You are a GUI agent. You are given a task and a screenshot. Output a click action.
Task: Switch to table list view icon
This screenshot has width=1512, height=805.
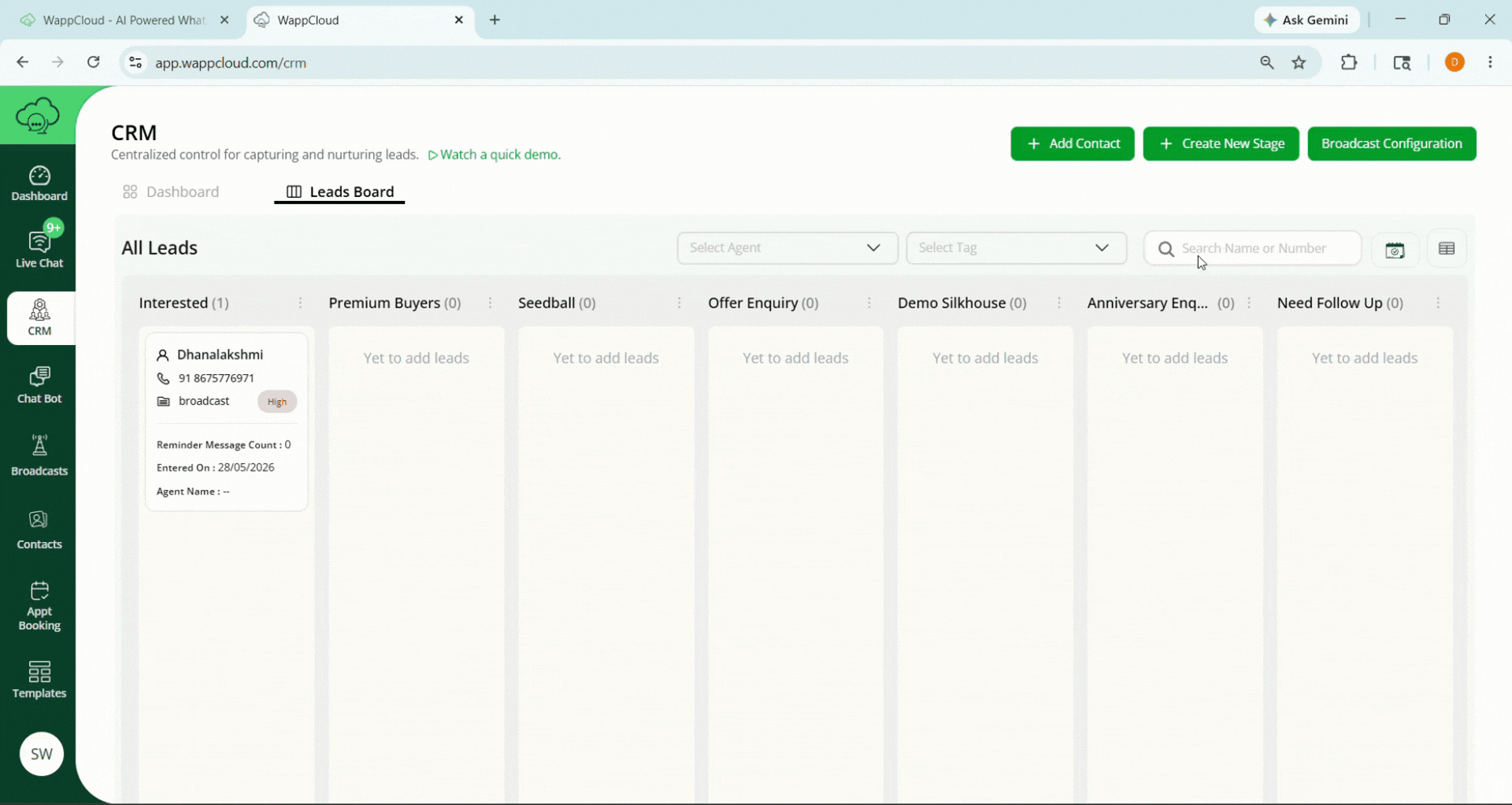point(1447,249)
